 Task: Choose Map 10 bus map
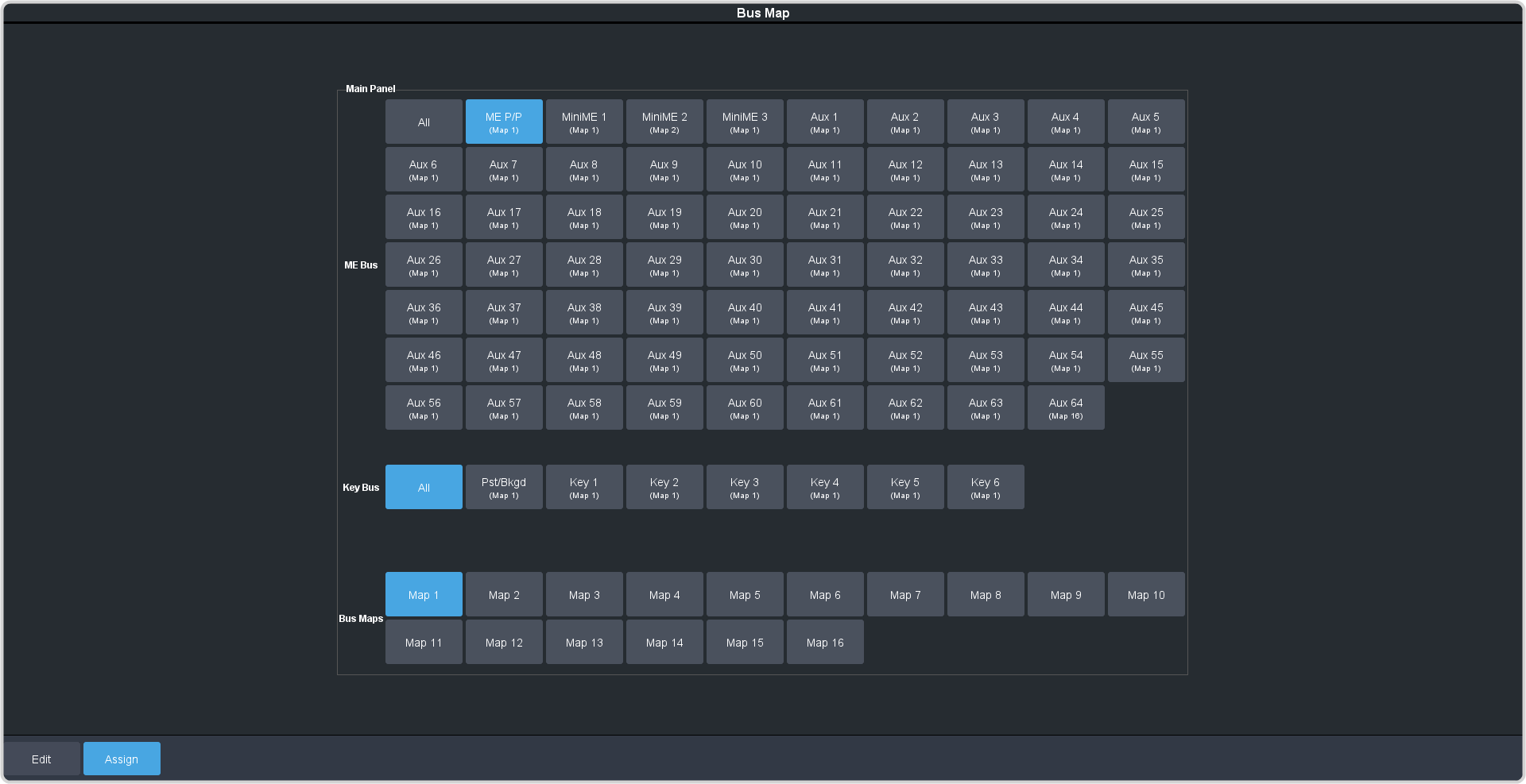coord(1145,594)
